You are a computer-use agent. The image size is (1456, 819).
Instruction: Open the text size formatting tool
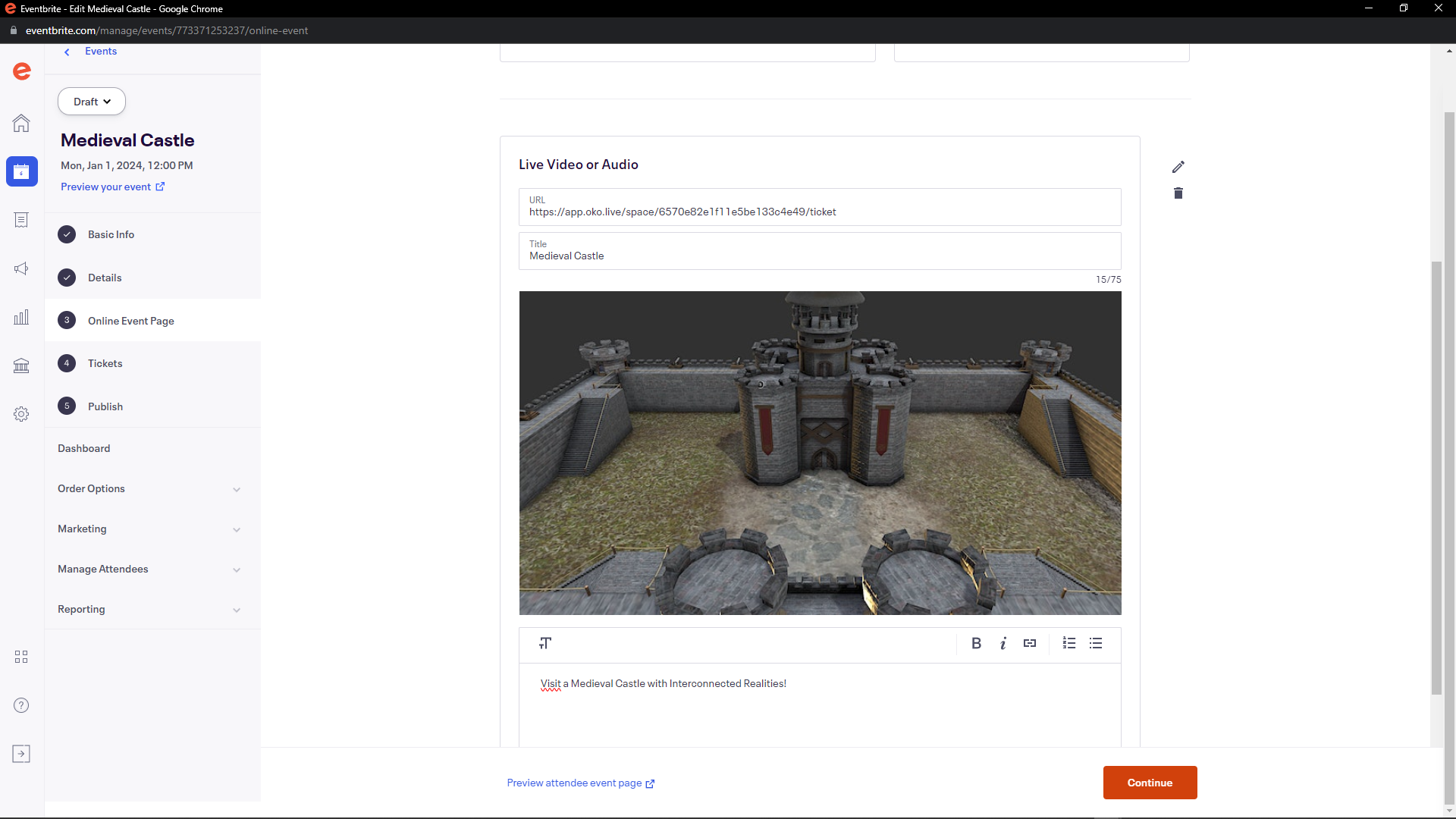545,643
